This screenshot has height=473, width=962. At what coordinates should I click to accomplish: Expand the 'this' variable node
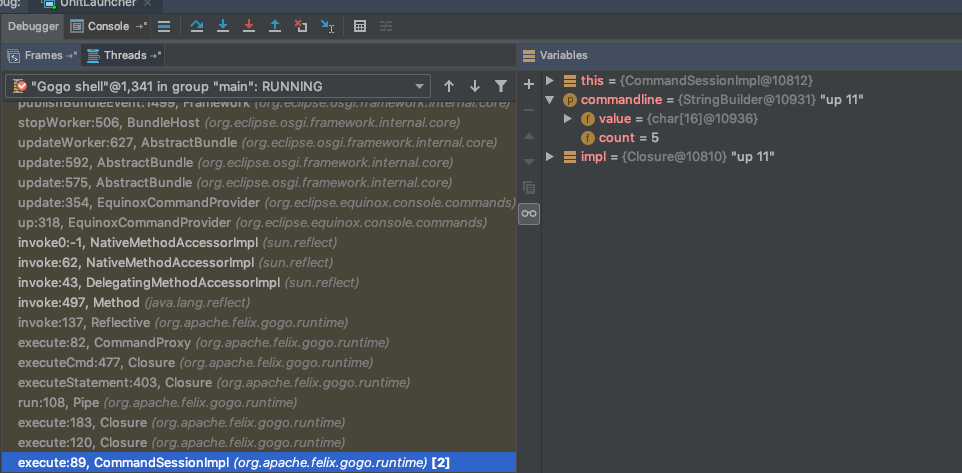(x=550, y=80)
